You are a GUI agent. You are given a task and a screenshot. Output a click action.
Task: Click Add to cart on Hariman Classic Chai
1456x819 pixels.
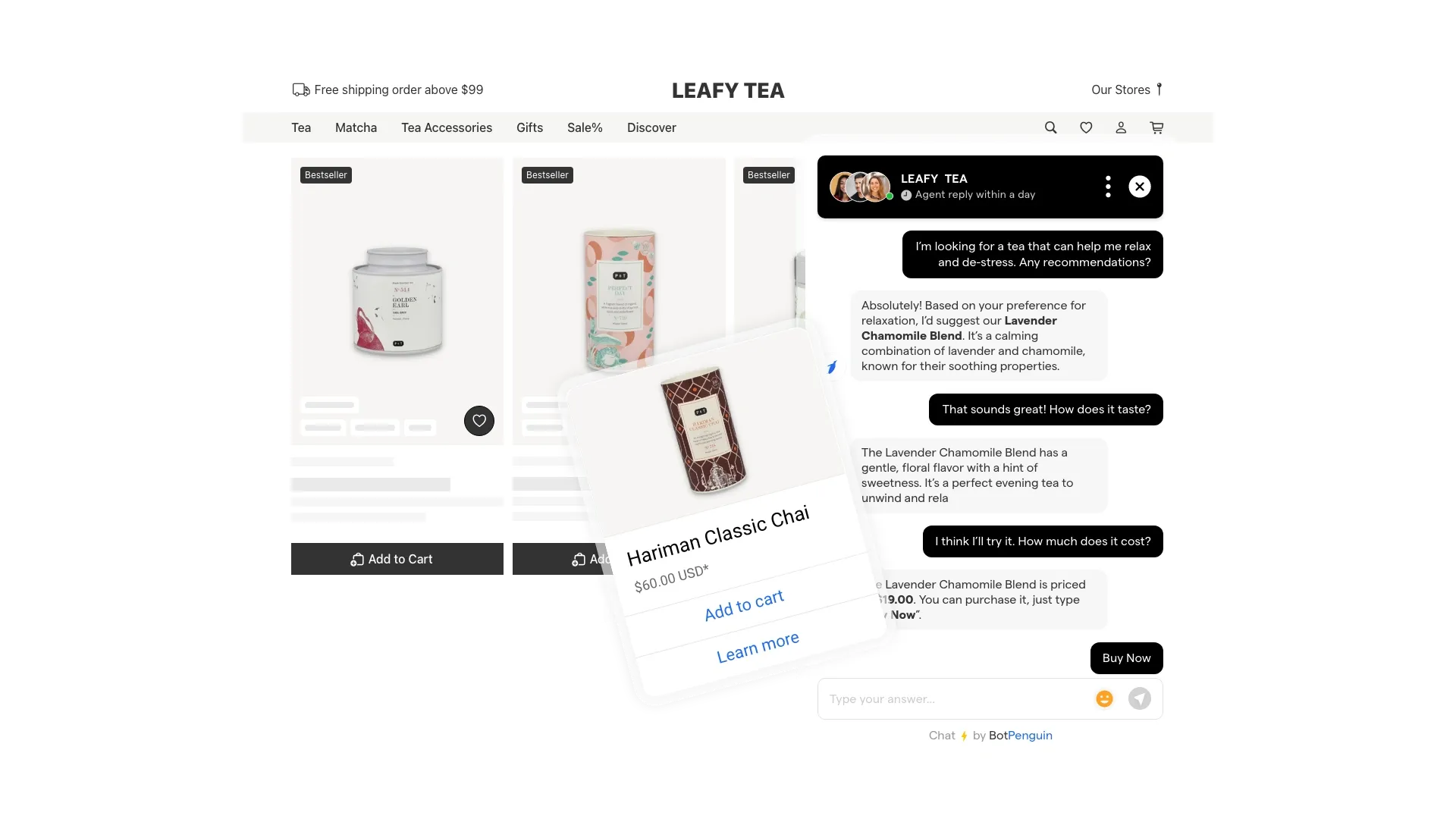click(x=744, y=603)
